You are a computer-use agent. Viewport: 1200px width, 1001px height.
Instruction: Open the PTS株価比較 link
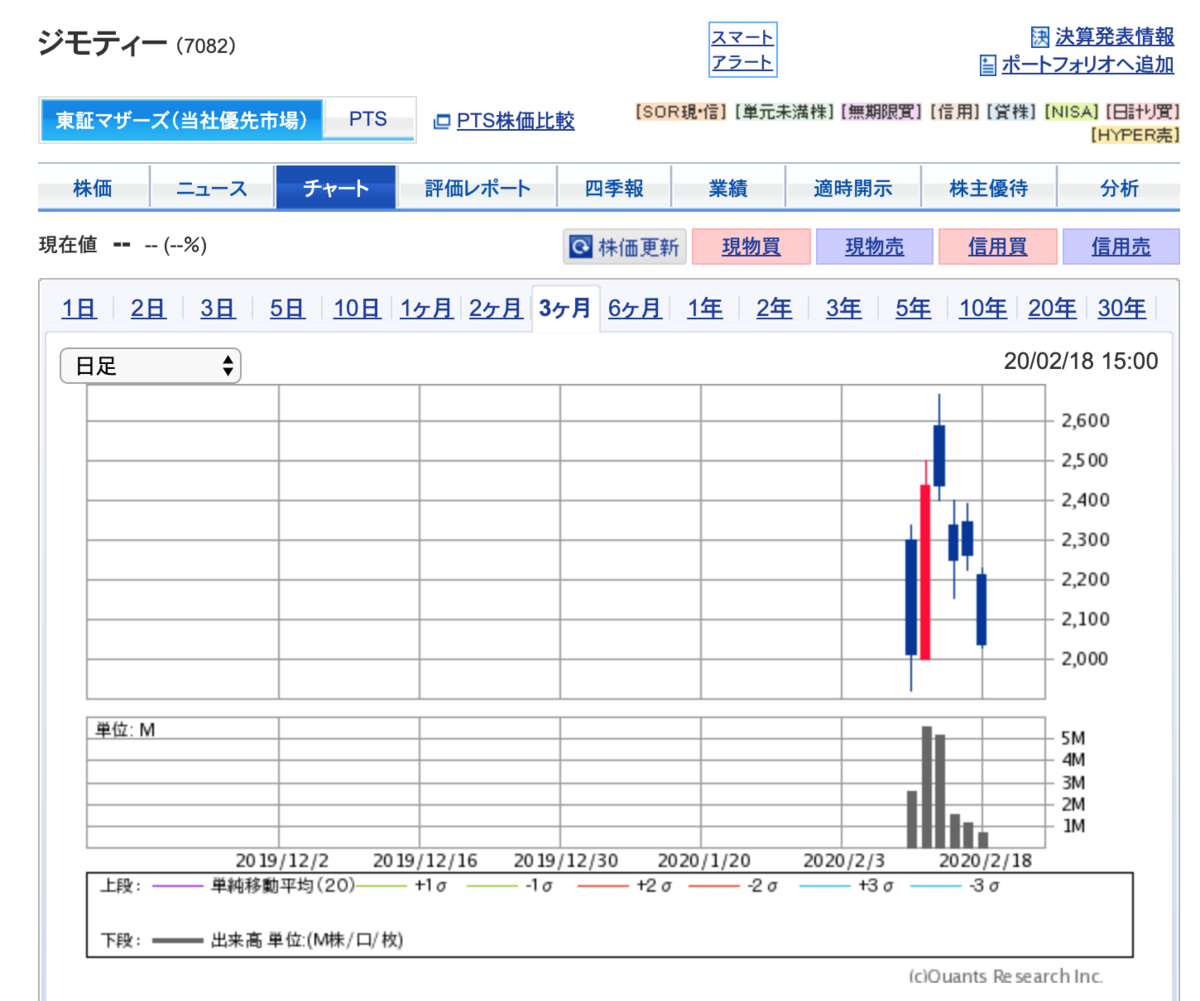click(x=516, y=122)
